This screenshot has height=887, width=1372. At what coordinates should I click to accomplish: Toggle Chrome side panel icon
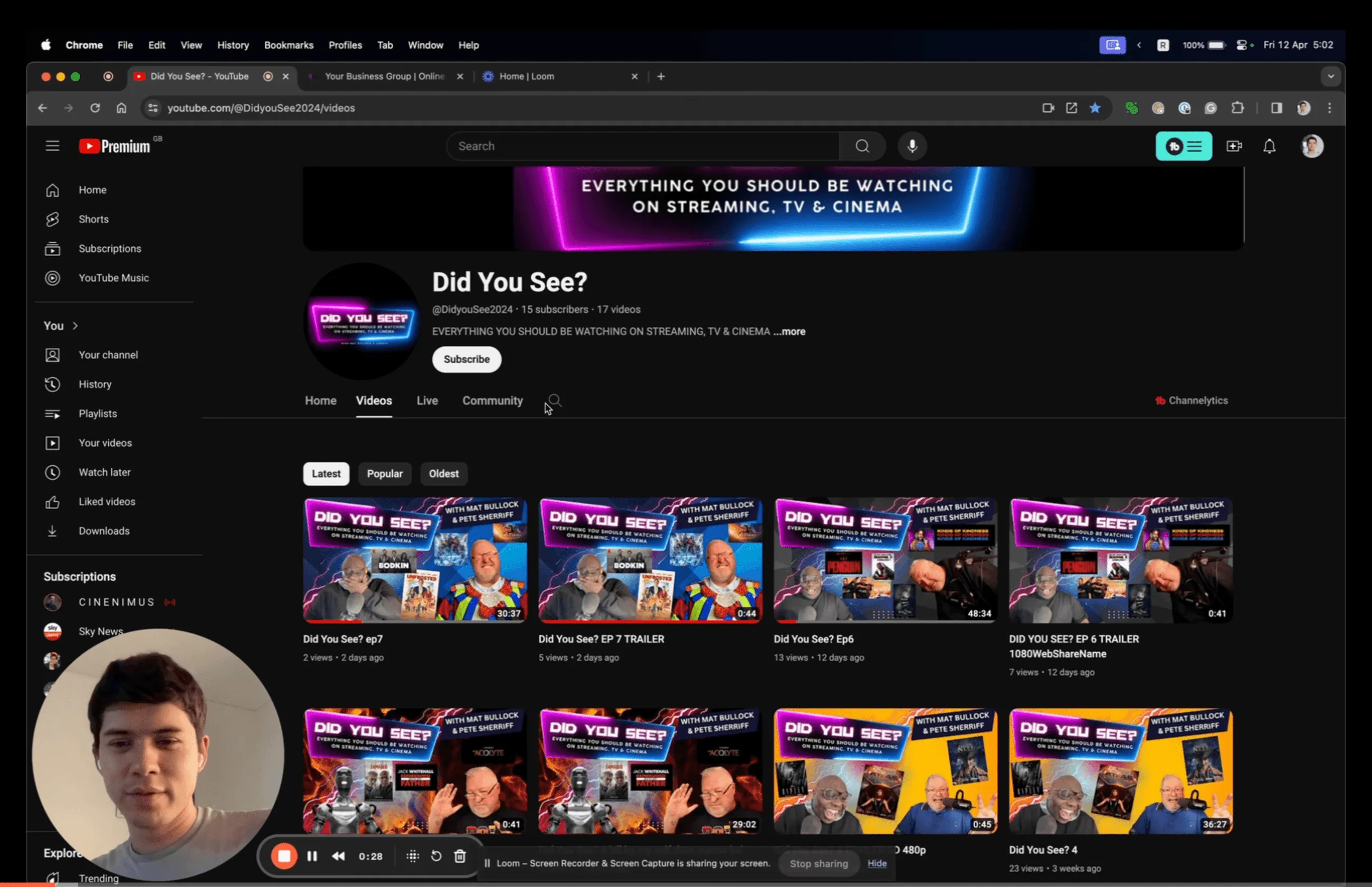(1276, 108)
